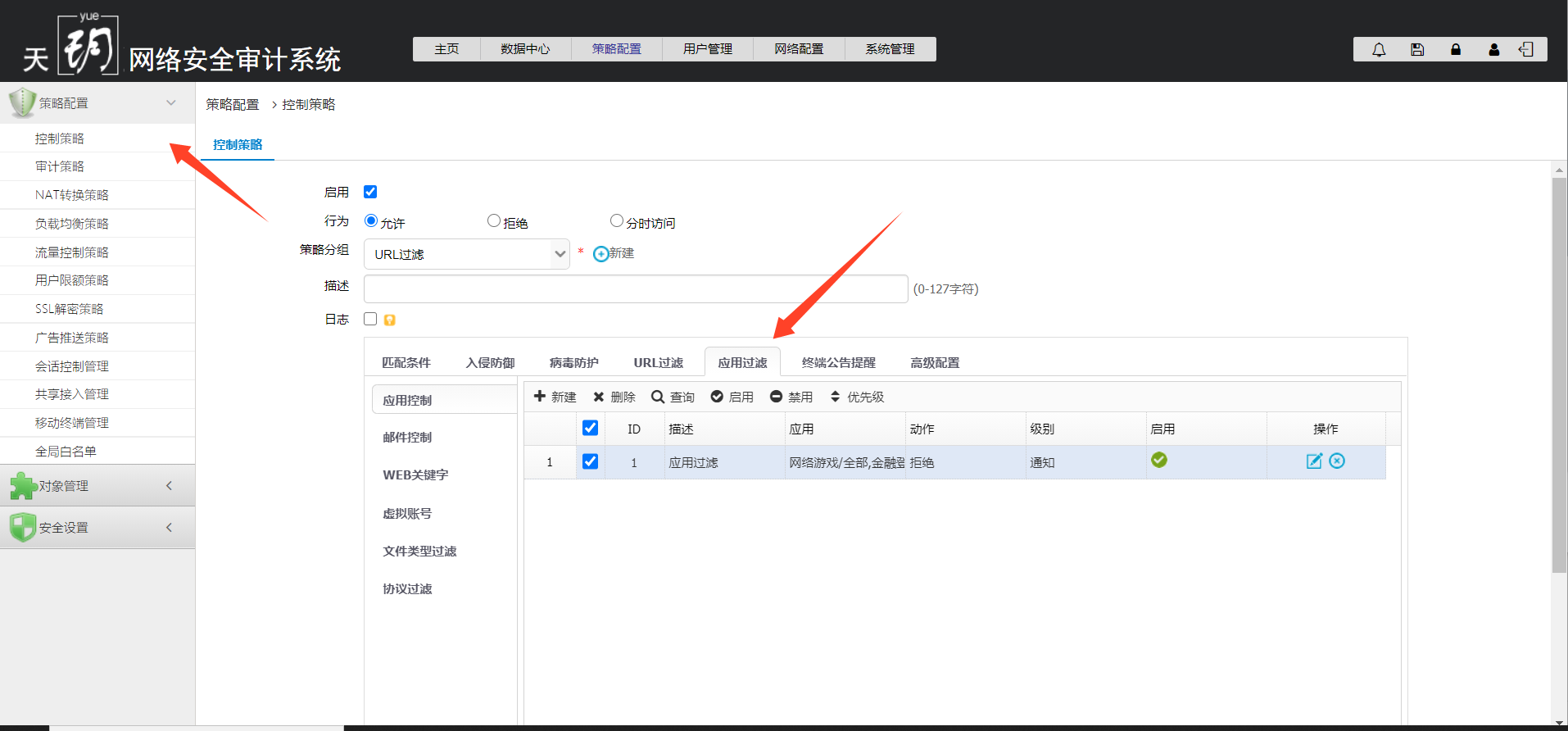Viewport: 1568px width, 731px height.
Task: Select the 允许 radio button
Action: (x=371, y=220)
